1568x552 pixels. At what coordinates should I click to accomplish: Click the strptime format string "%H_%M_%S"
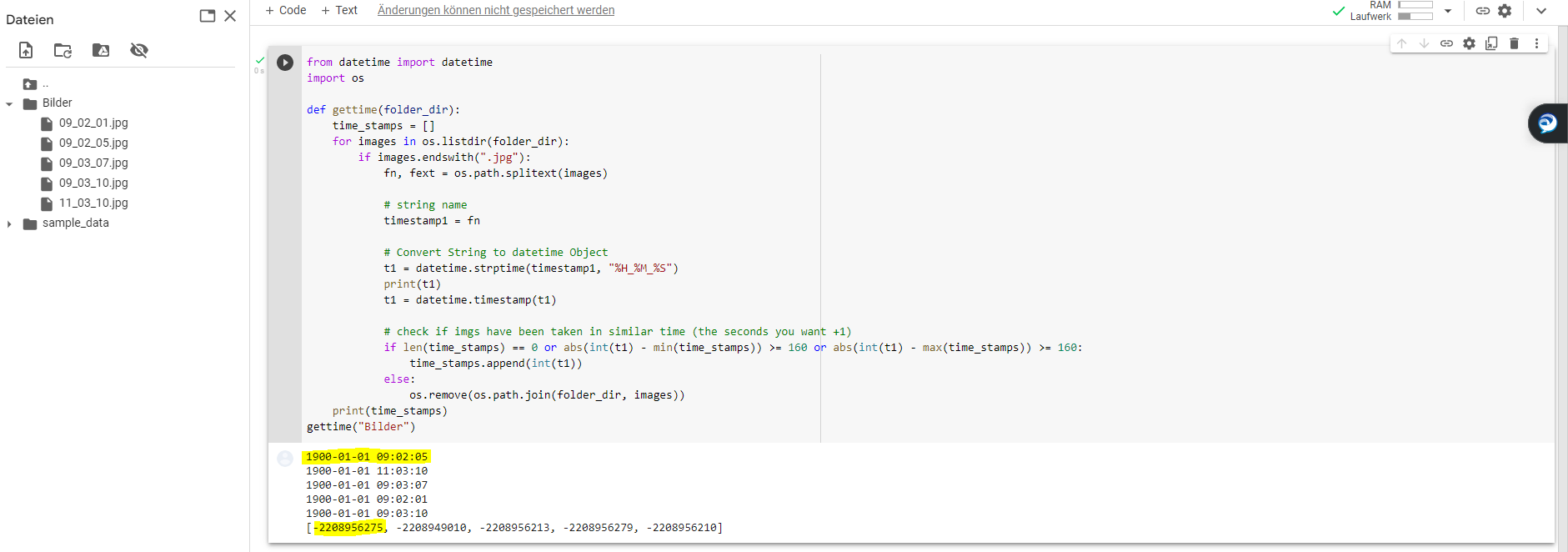coord(640,268)
